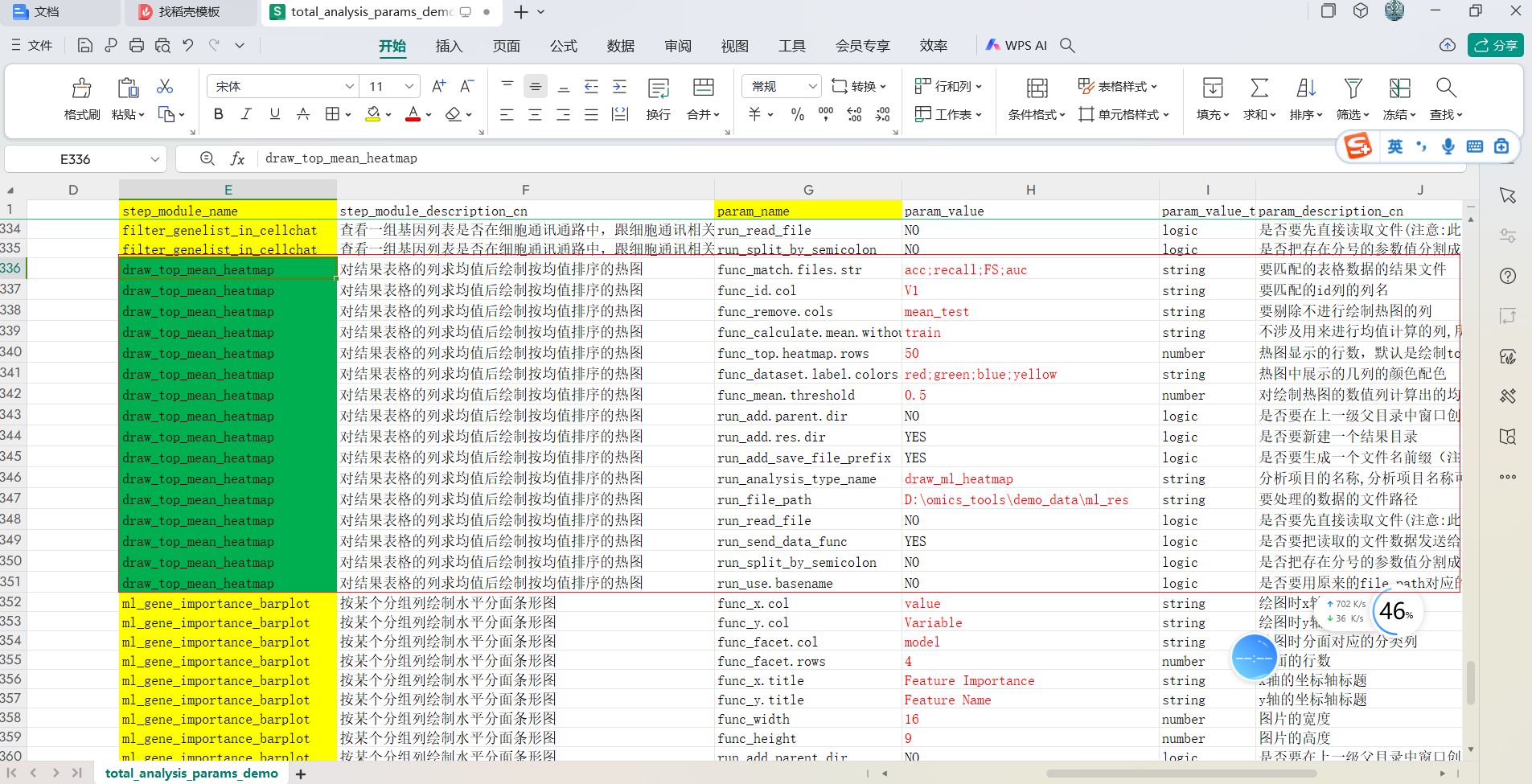The image size is (1532, 784).
Task: Toggle Underline formatting
Action: [274, 114]
